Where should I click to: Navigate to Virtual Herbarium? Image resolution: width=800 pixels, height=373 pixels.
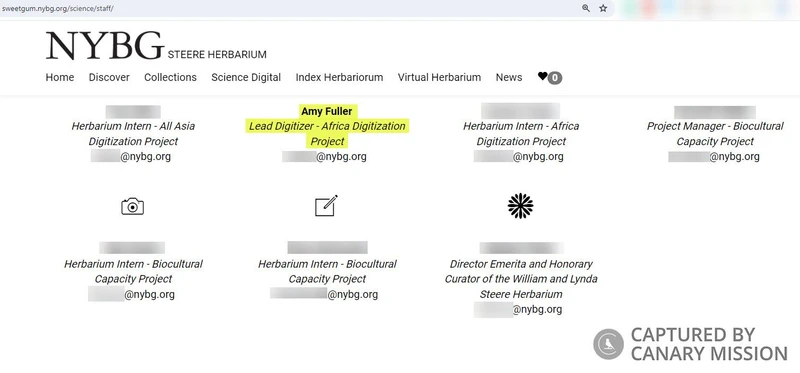point(439,78)
